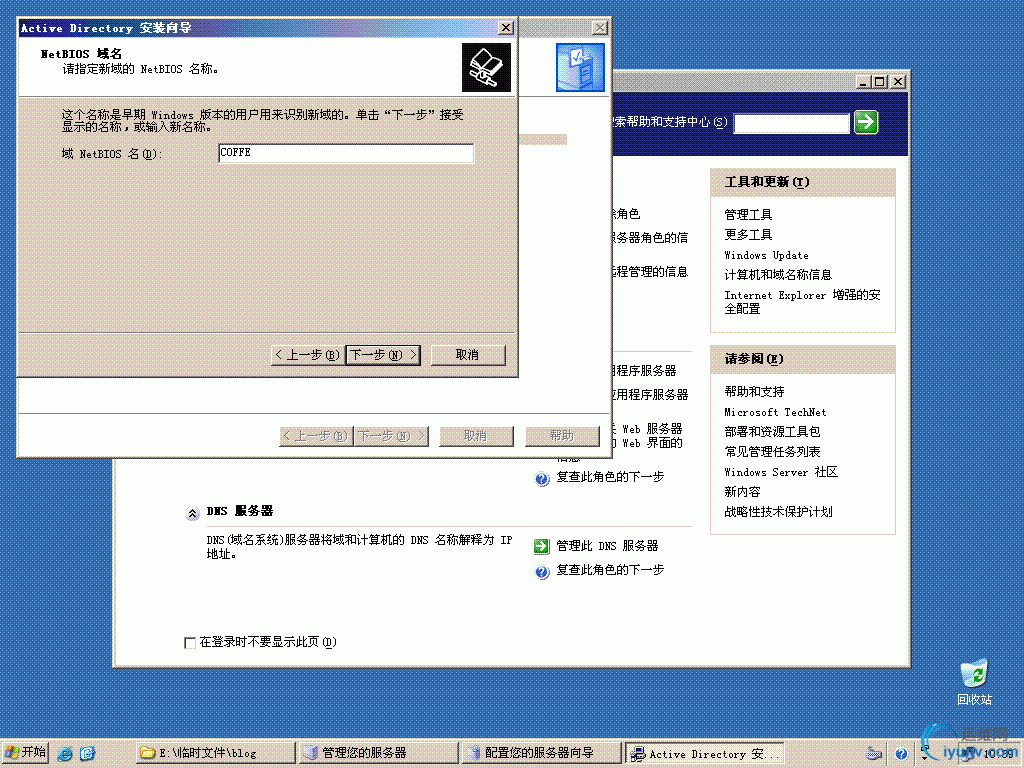
Task: Click green arrow icon beside 管理此 DNS 服务器
Action: (541, 546)
